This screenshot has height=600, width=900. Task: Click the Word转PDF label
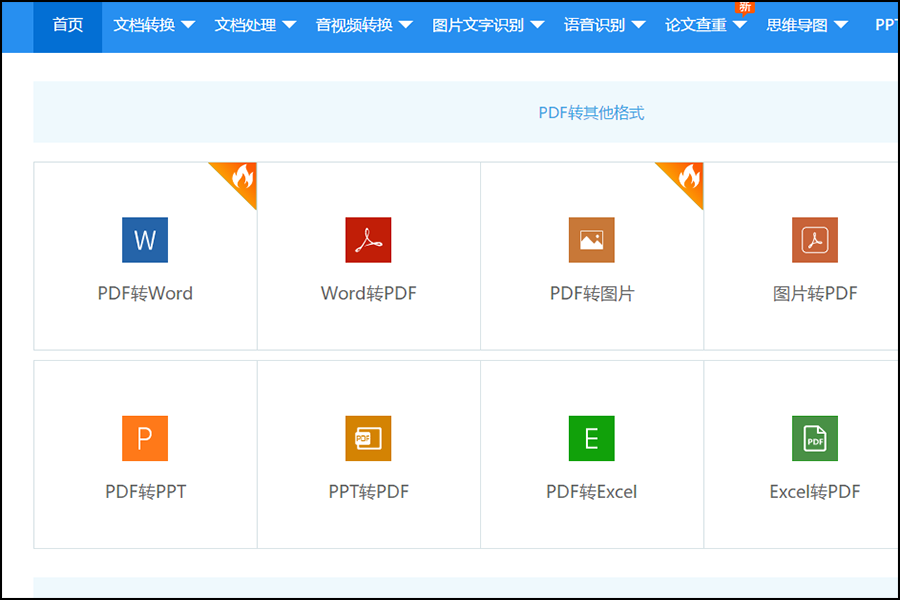(x=368, y=293)
